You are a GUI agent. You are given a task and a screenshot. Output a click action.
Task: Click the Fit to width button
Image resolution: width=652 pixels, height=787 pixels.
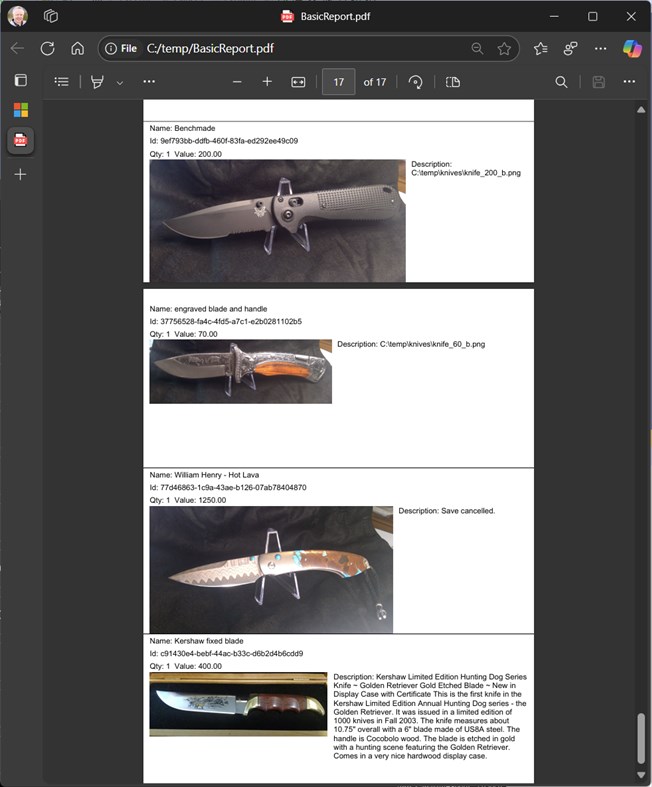click(x=298, y=82)
